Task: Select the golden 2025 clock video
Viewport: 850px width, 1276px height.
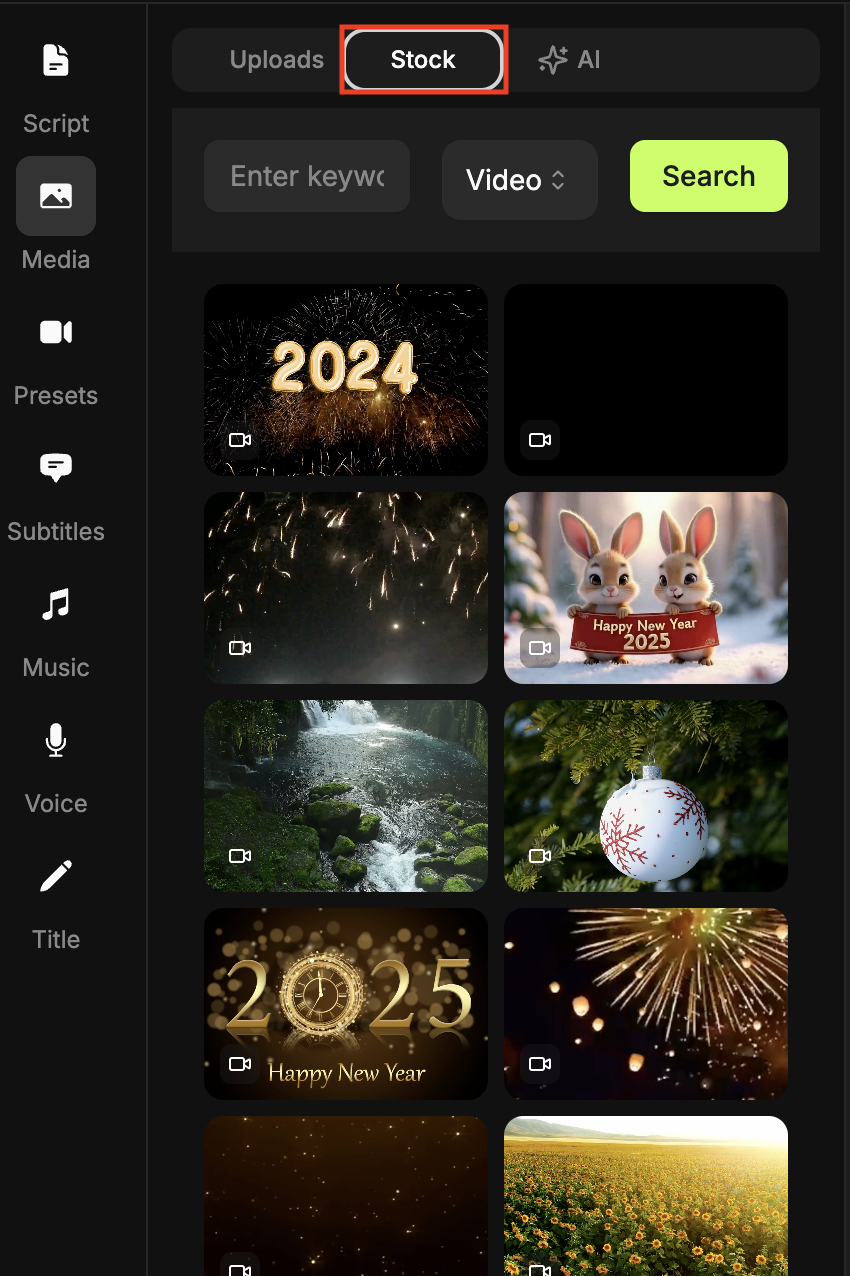Action: pos(346,1004)
